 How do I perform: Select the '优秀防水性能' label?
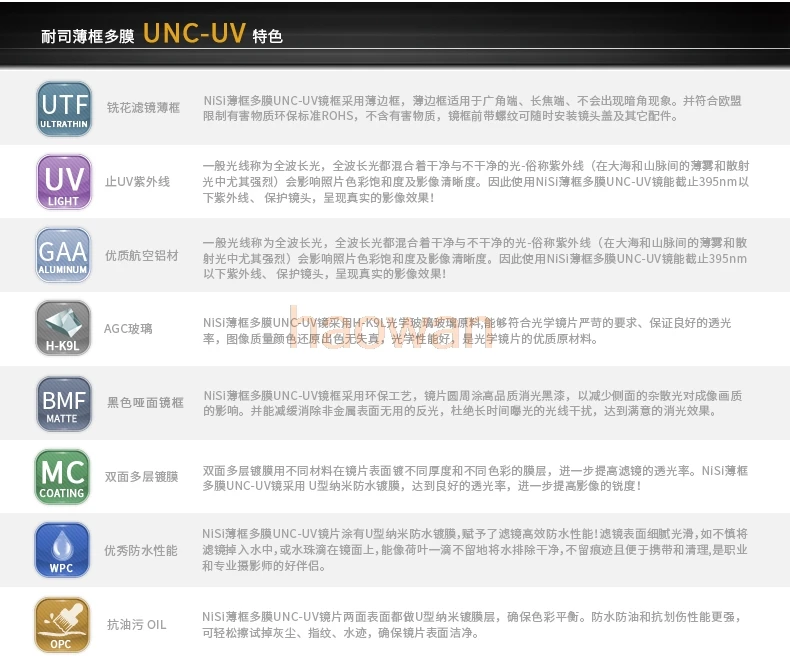[141, 550]
